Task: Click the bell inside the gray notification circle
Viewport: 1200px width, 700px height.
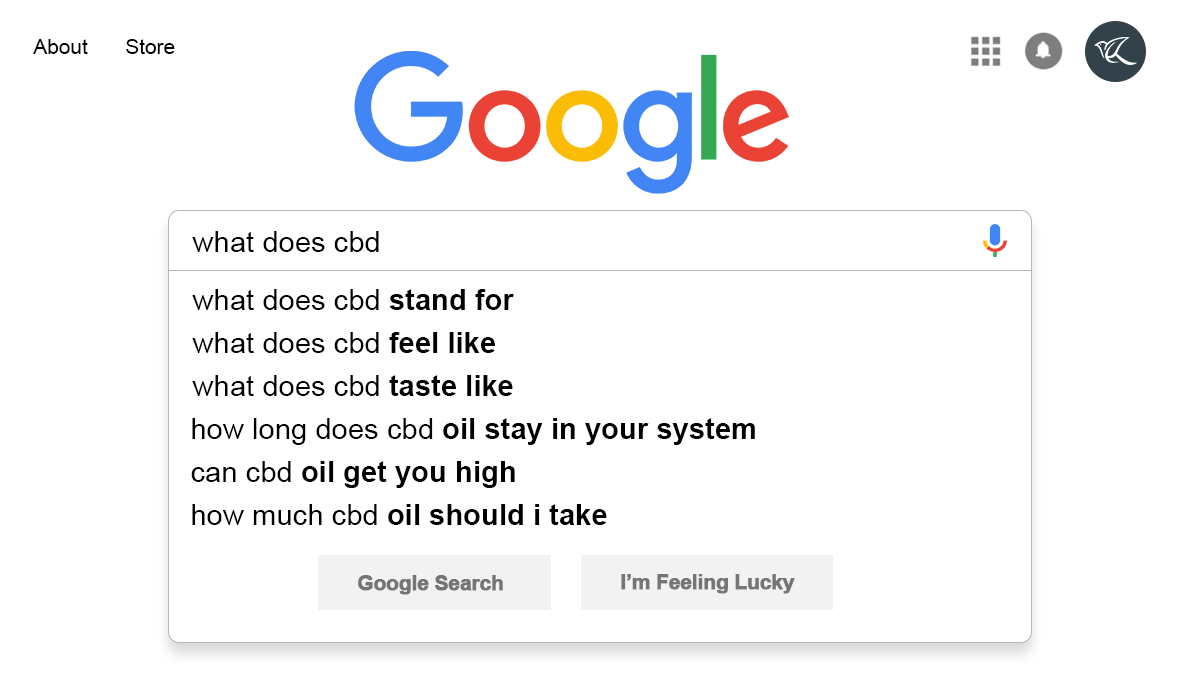Action: 1043,50
